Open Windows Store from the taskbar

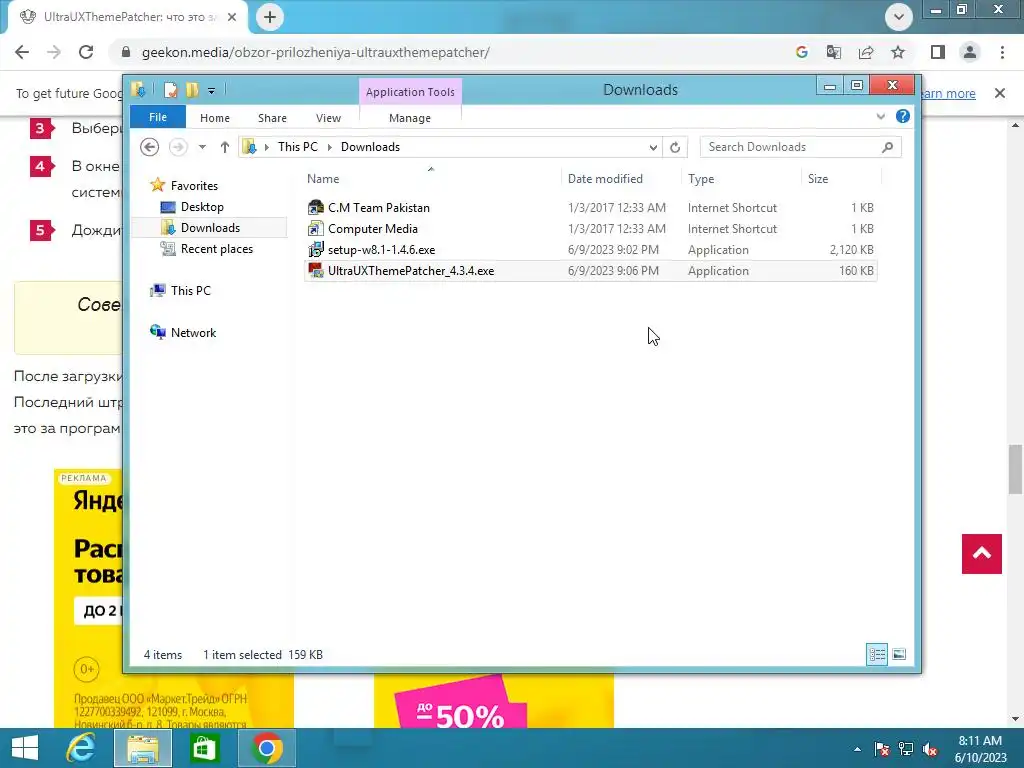pyautogui.click(x=204, y=748)
